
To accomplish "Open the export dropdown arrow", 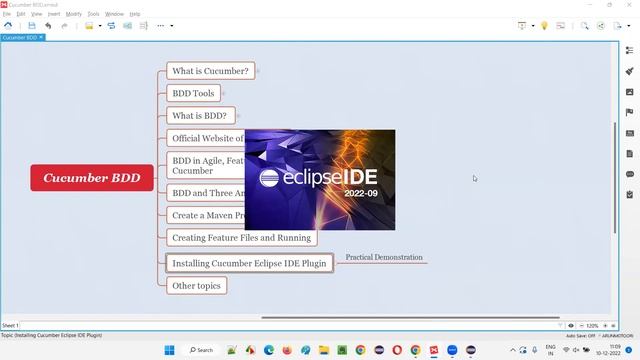I will [x=629, y=26].
